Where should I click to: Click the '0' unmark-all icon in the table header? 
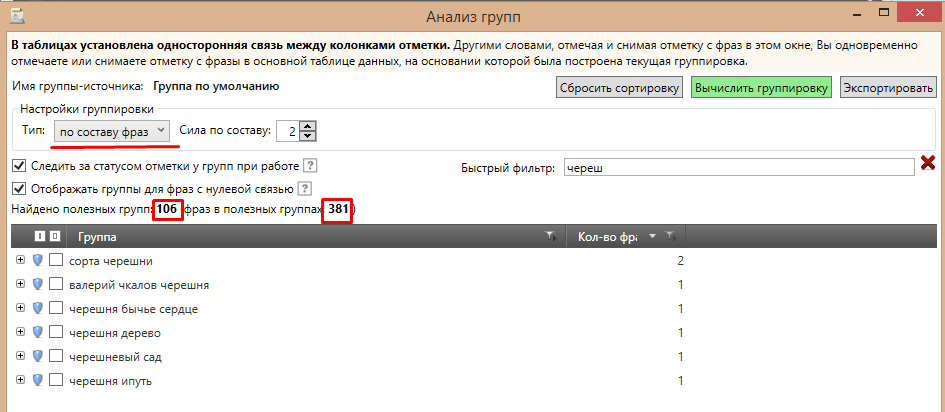tap(55, 237)
